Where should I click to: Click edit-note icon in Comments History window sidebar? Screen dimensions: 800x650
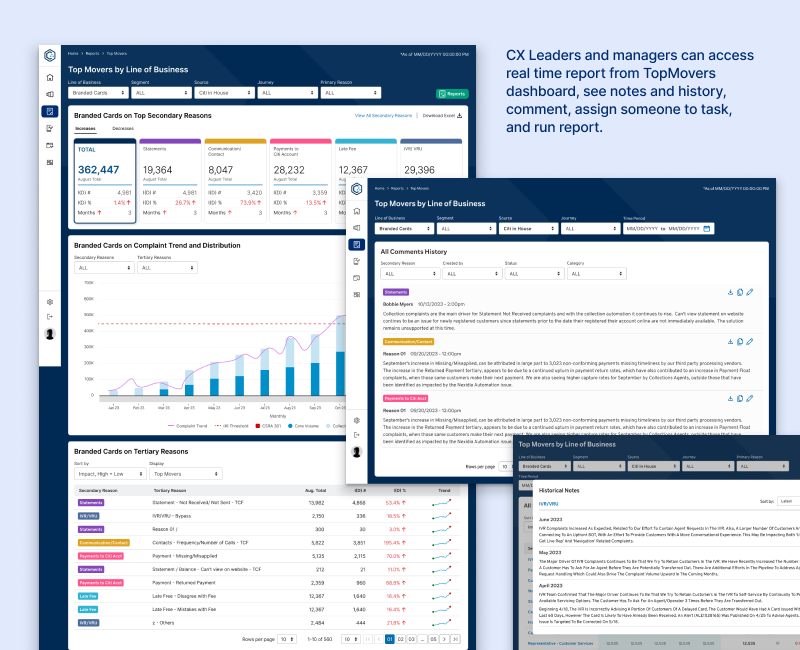(357, 261)
